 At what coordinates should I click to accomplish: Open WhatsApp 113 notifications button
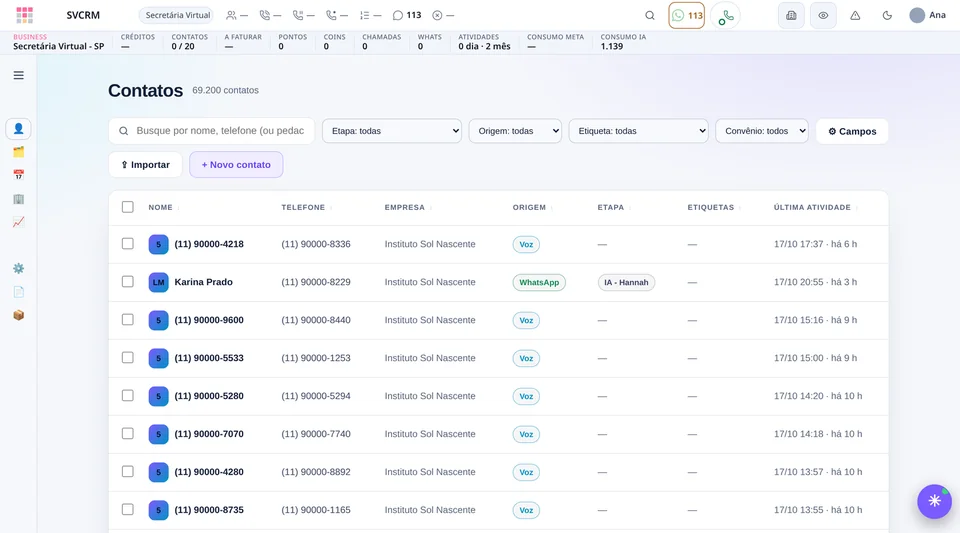[x=686, y=15]
